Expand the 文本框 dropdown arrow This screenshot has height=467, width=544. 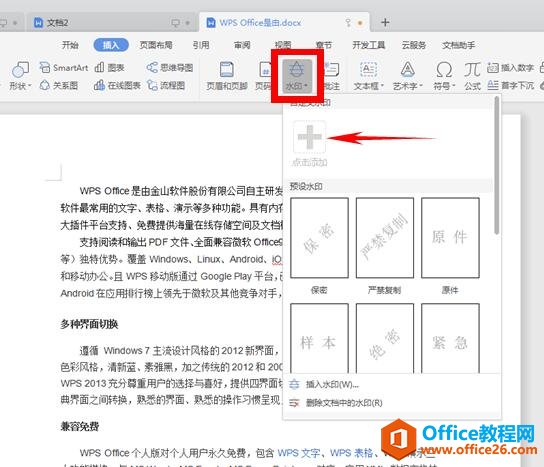(382, 86)
